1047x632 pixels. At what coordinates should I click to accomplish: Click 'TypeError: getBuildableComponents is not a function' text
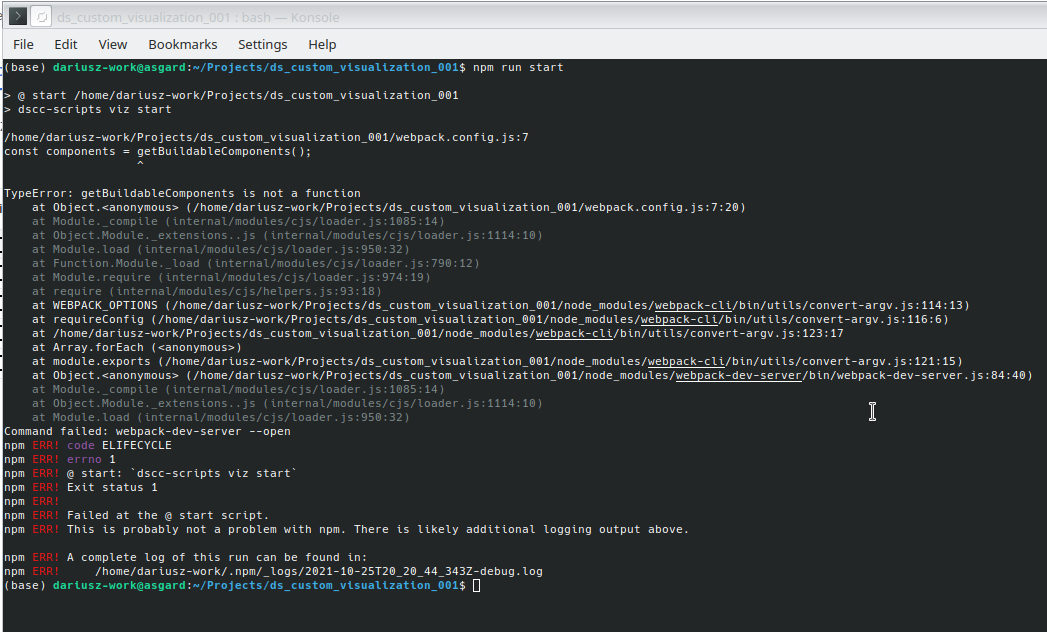(x=182, y=193)
